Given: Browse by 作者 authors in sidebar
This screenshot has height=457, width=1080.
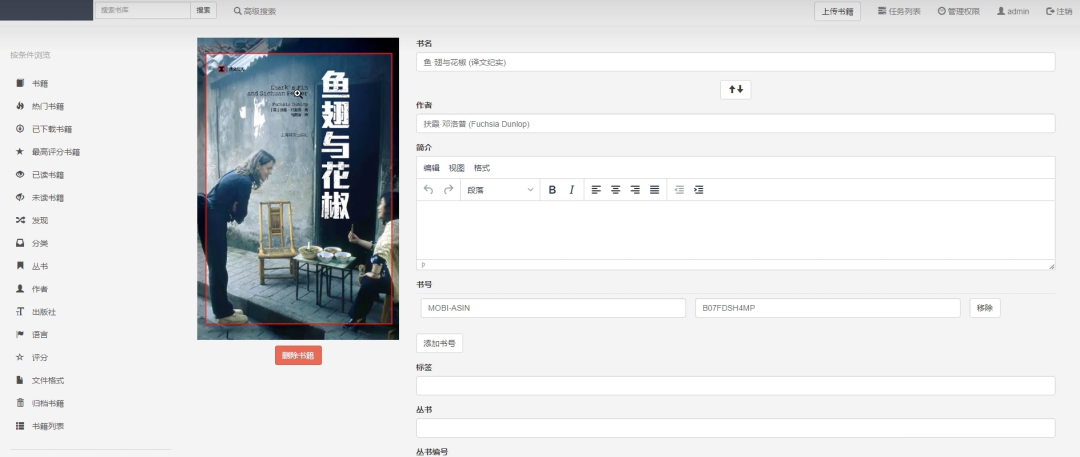Looking at the screenshot, I should pyautogui.click(x=32, y=289).
